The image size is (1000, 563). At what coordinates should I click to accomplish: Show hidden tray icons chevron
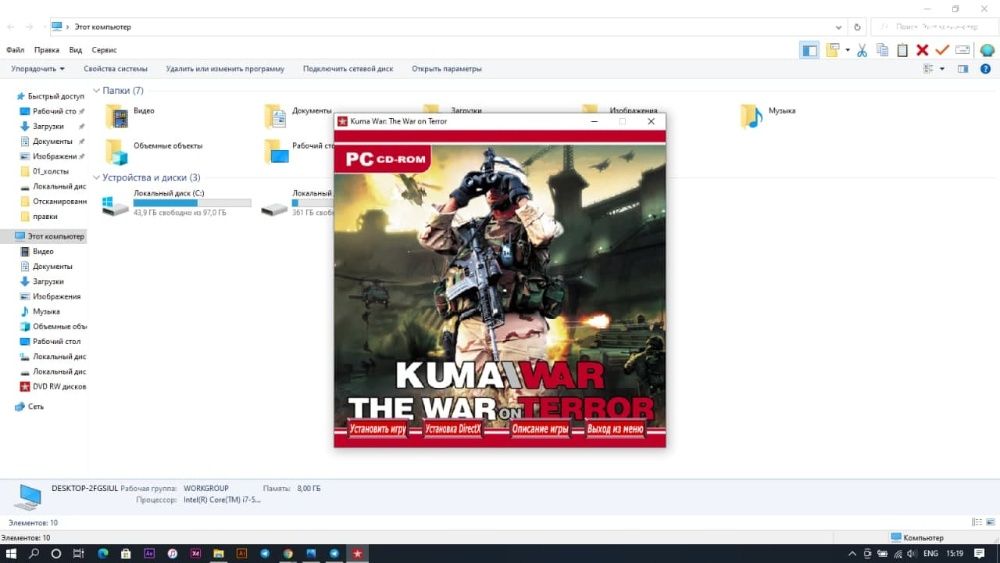[x=852, y=553]
